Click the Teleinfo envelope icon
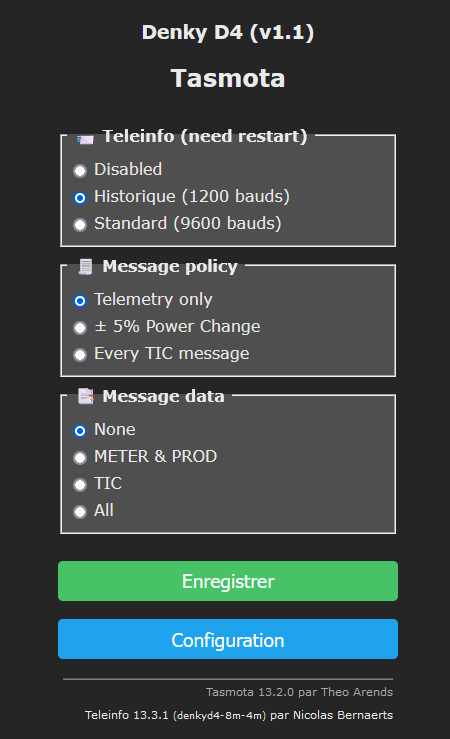The height and width of the screenshot is (739, 450). [85, 139]
